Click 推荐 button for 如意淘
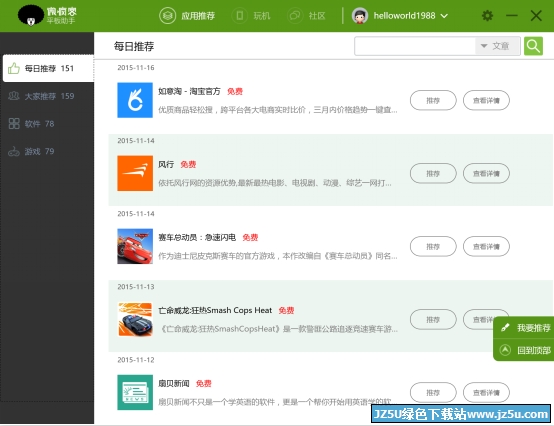Image resolution: width=554 pixels, height=426 pixels. (433, 100)
